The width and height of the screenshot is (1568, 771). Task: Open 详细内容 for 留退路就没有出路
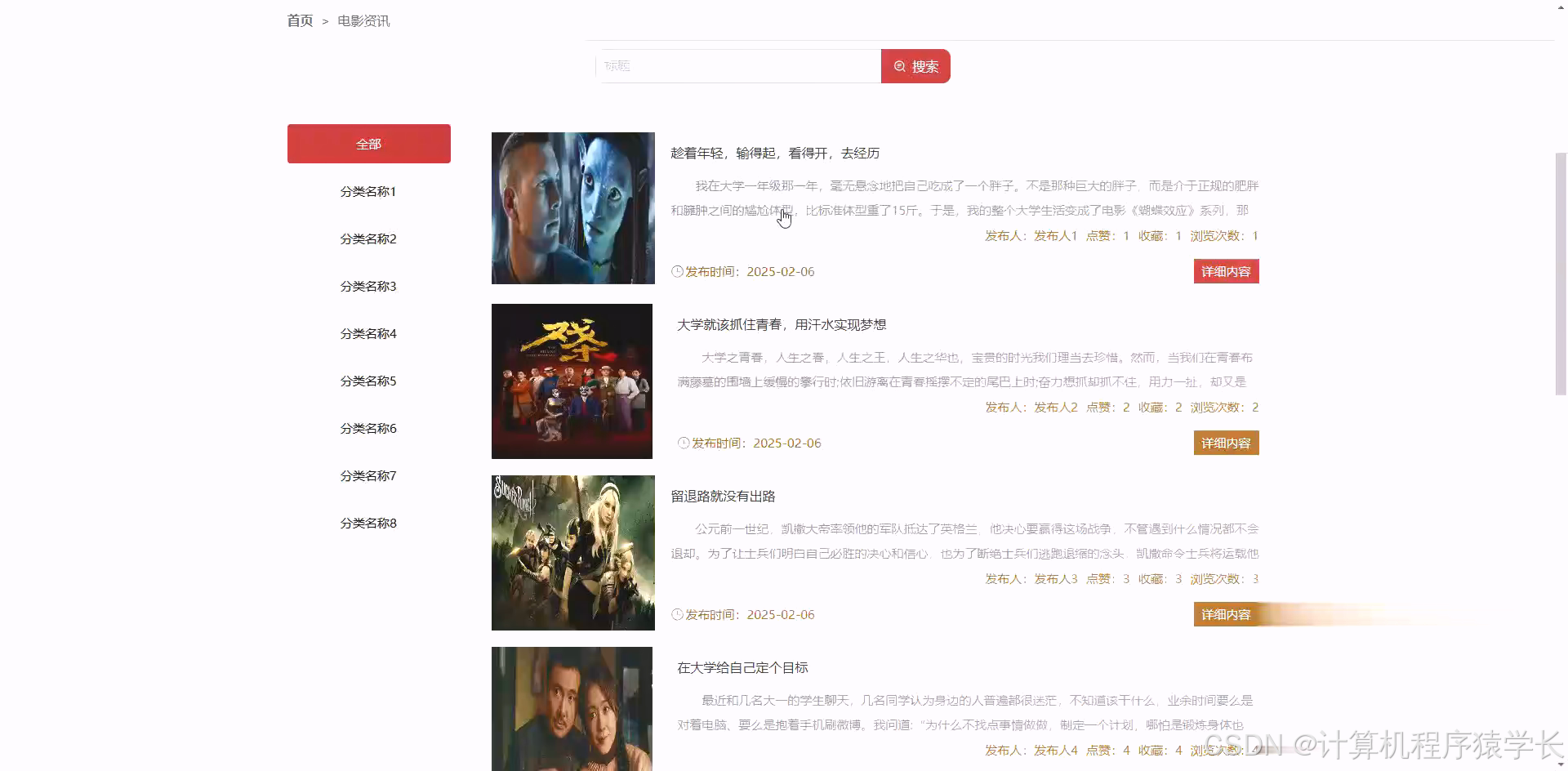(1226, 614)
